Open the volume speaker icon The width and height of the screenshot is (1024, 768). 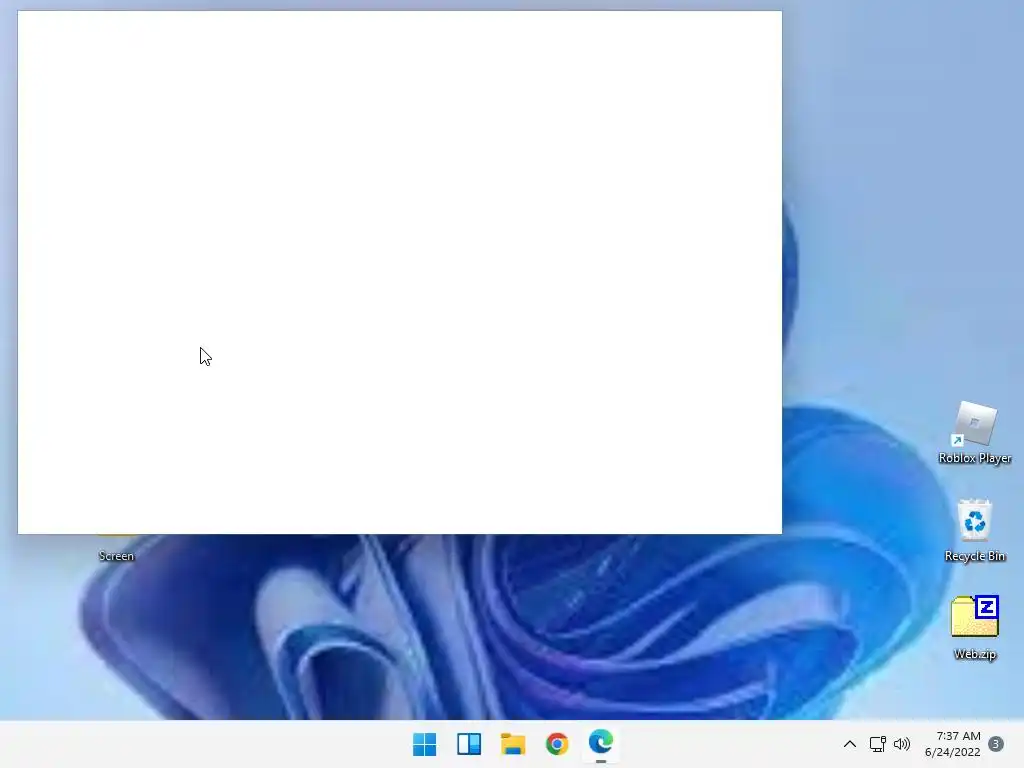902,744
